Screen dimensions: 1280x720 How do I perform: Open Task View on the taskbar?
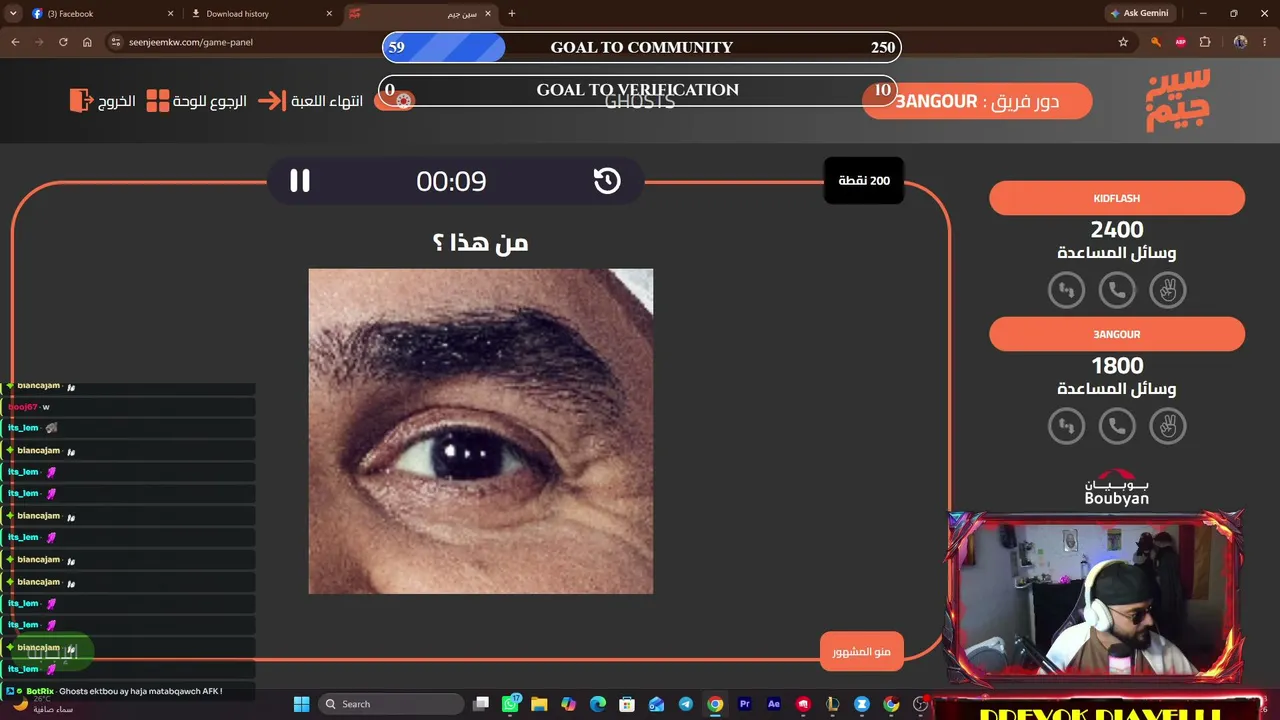tap(481, 704)
